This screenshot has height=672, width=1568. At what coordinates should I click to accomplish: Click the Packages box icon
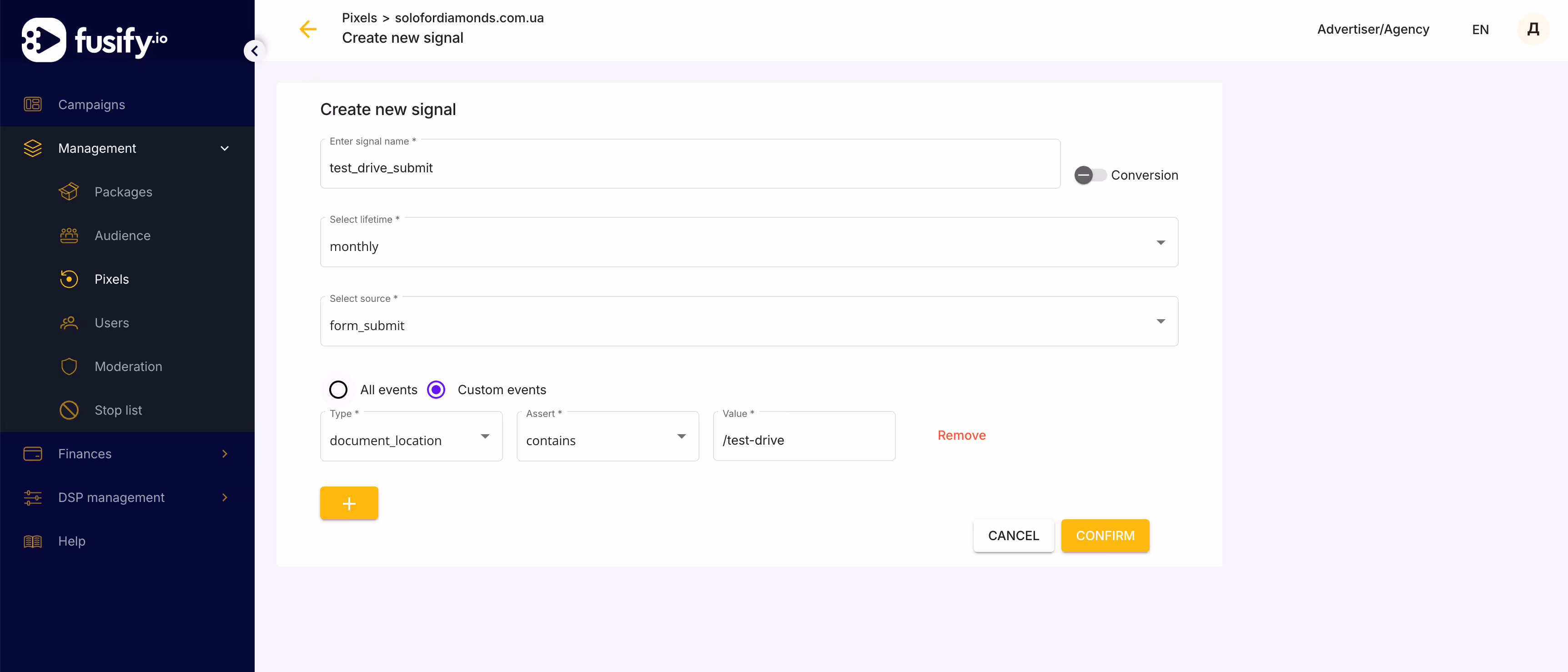[69, 192]
